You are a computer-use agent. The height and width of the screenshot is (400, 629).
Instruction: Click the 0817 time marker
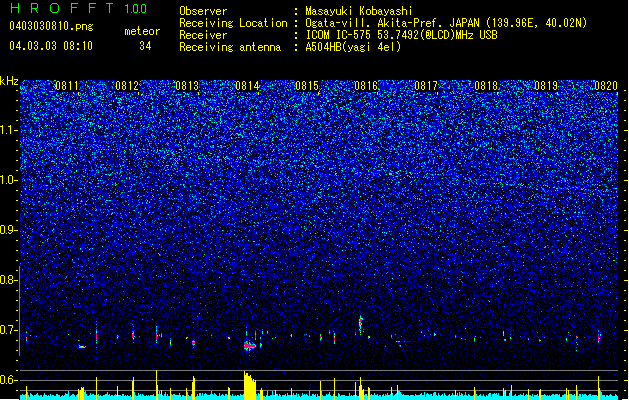pos(426,86)
